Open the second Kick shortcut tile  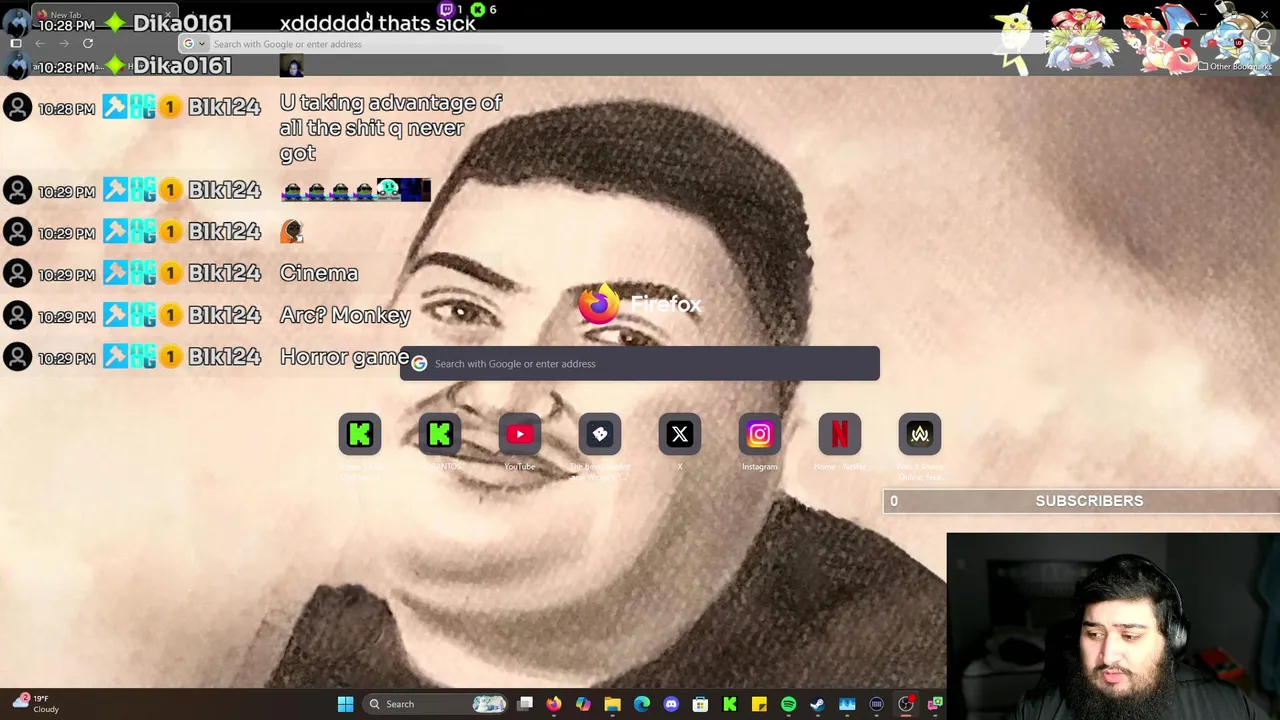click(x=440, y=434)
